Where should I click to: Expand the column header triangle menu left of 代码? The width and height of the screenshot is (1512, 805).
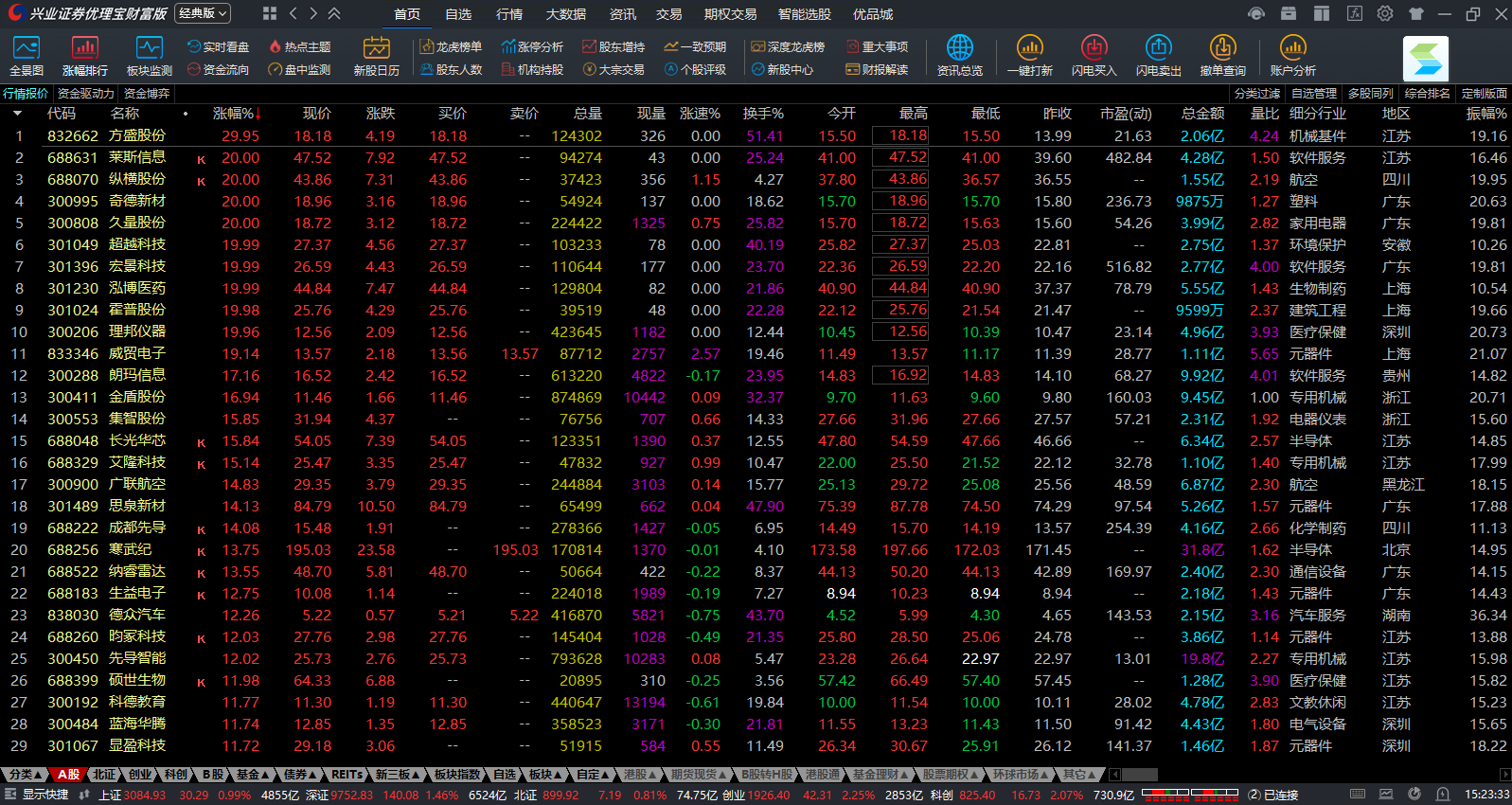17,114
